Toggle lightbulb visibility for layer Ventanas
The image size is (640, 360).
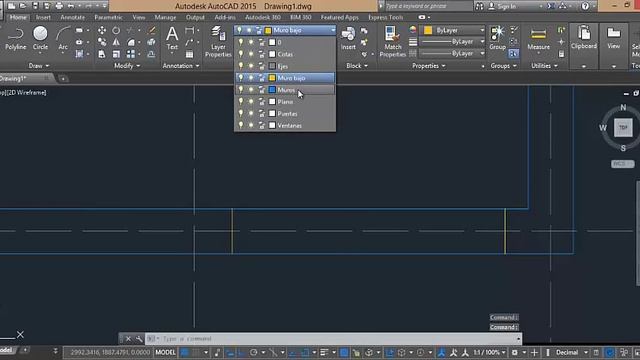click(x=241, y=125)
